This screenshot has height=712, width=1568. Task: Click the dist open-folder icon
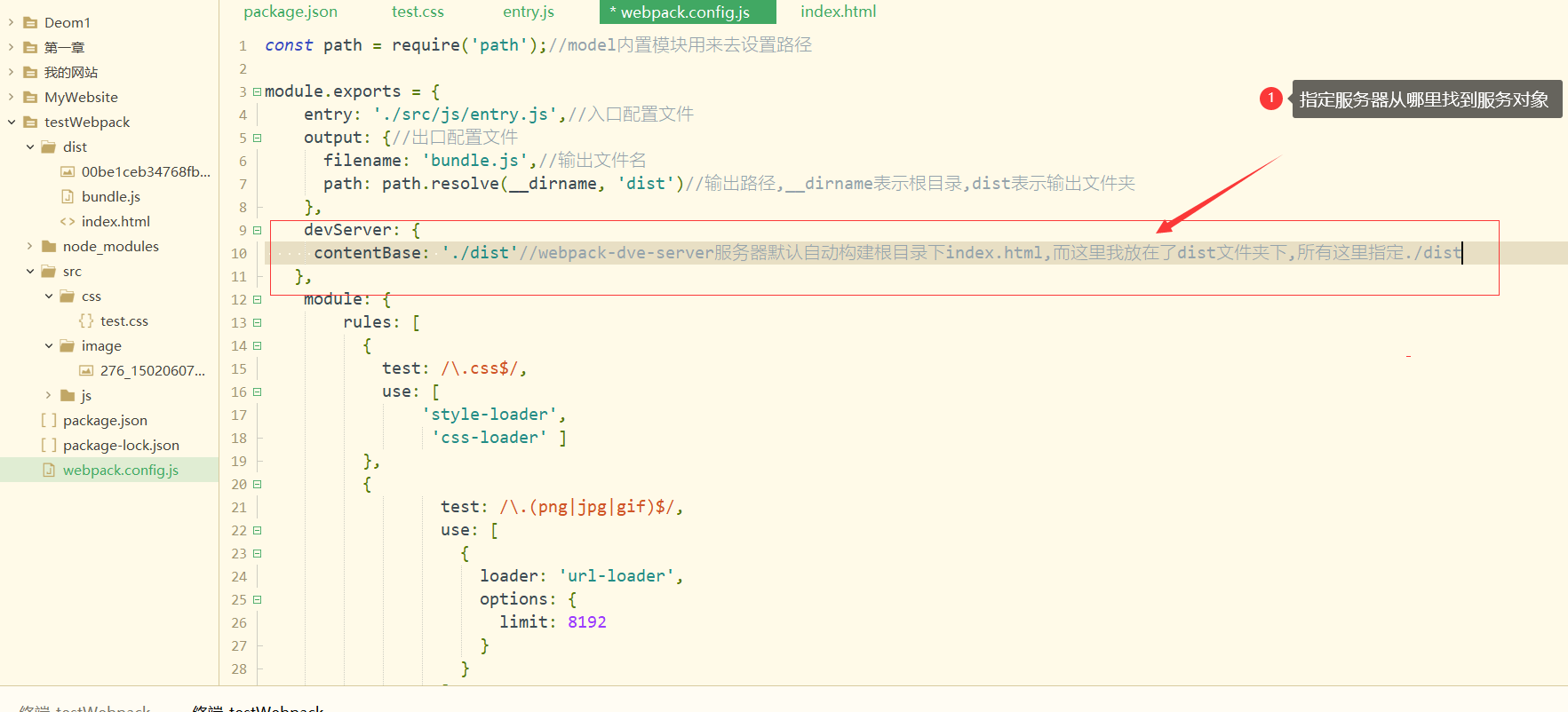(x=49, y=146)
